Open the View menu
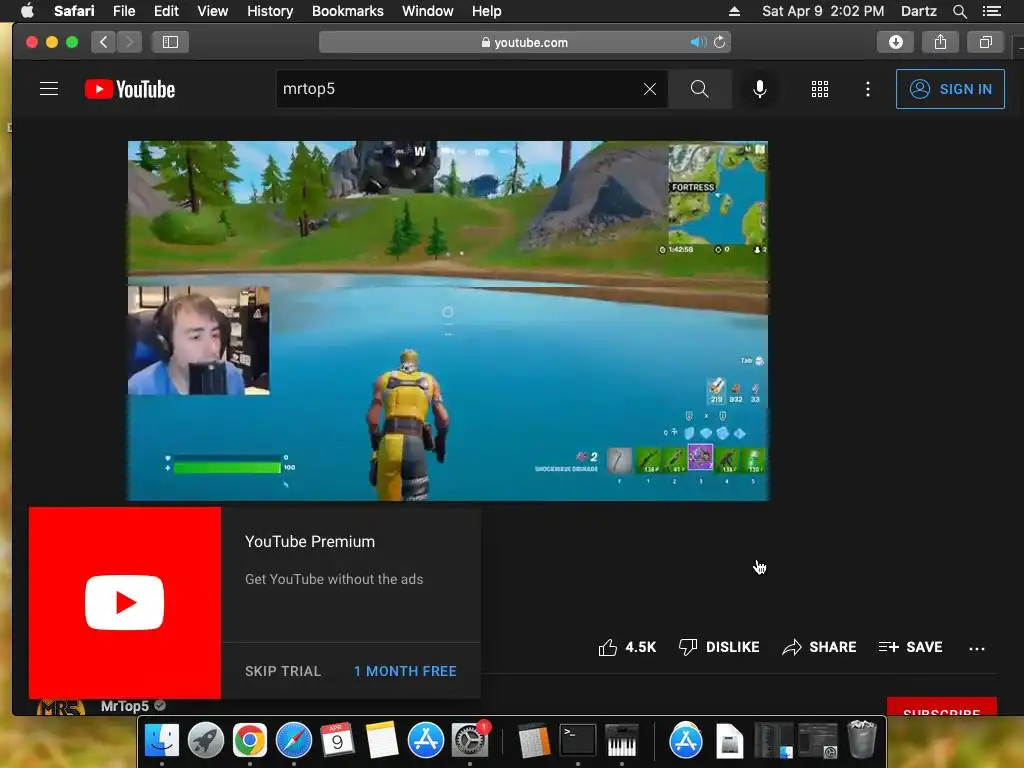This screenshot has width=1024, height=768. point(212,11)
